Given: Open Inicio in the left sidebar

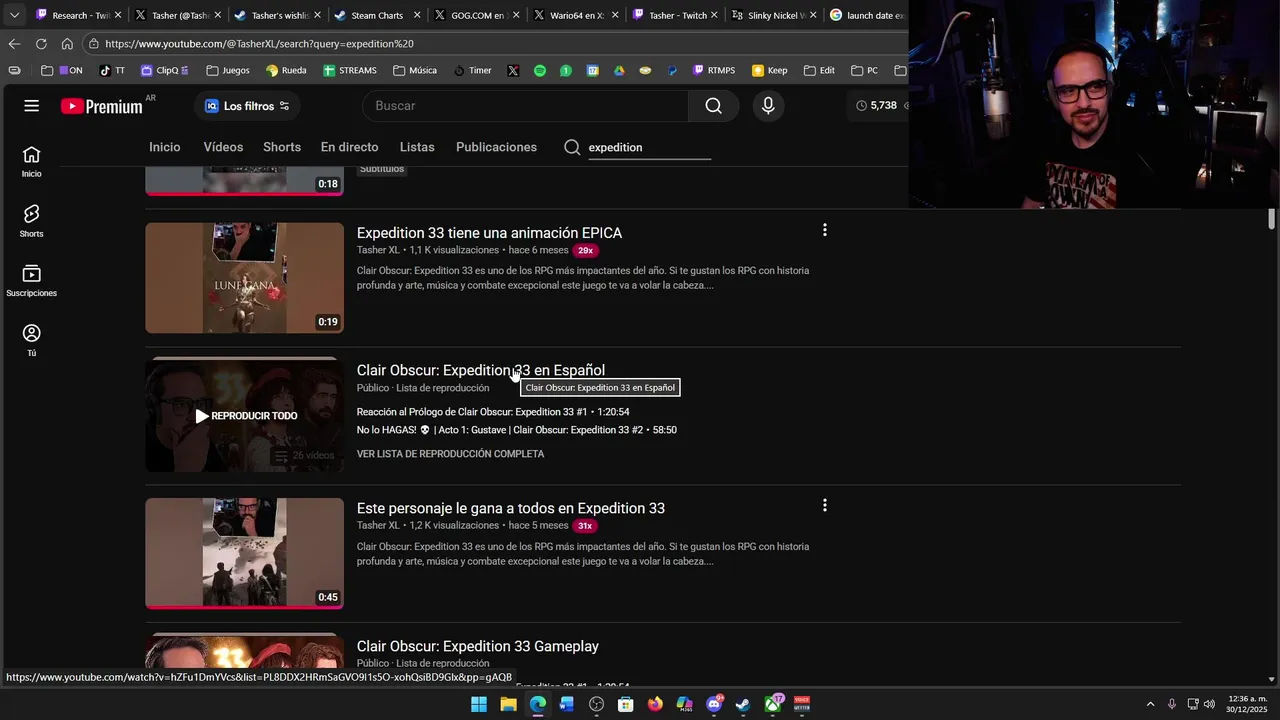Looking at the screenshot, I should pos(31,162).
